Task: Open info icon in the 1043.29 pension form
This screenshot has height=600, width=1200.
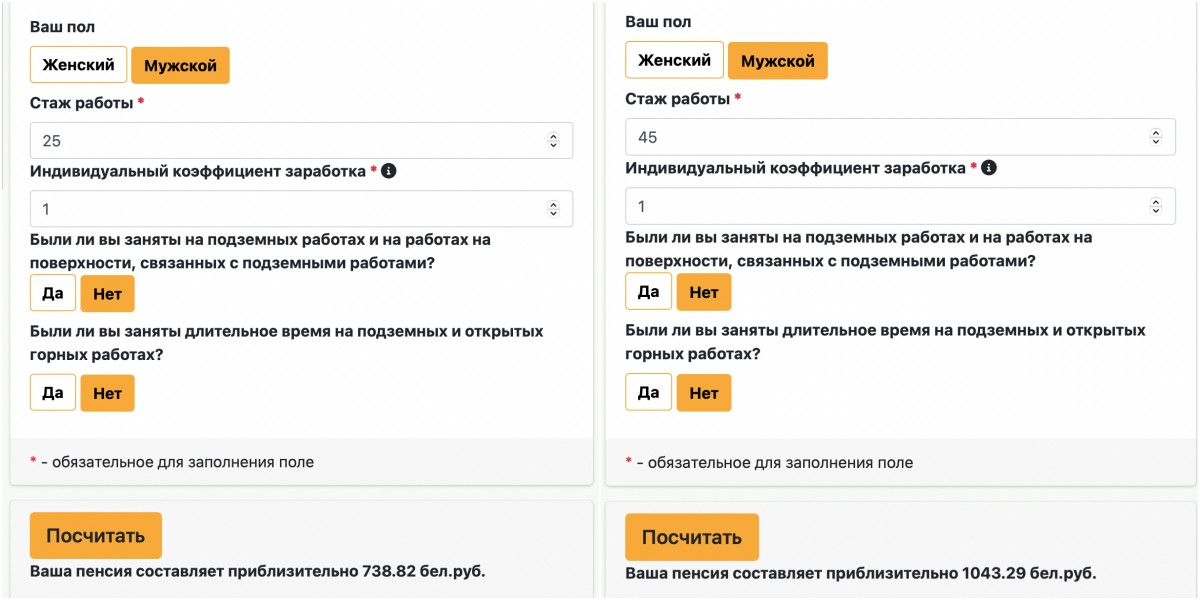Action: pyautogui.click(x=989, y=168)
